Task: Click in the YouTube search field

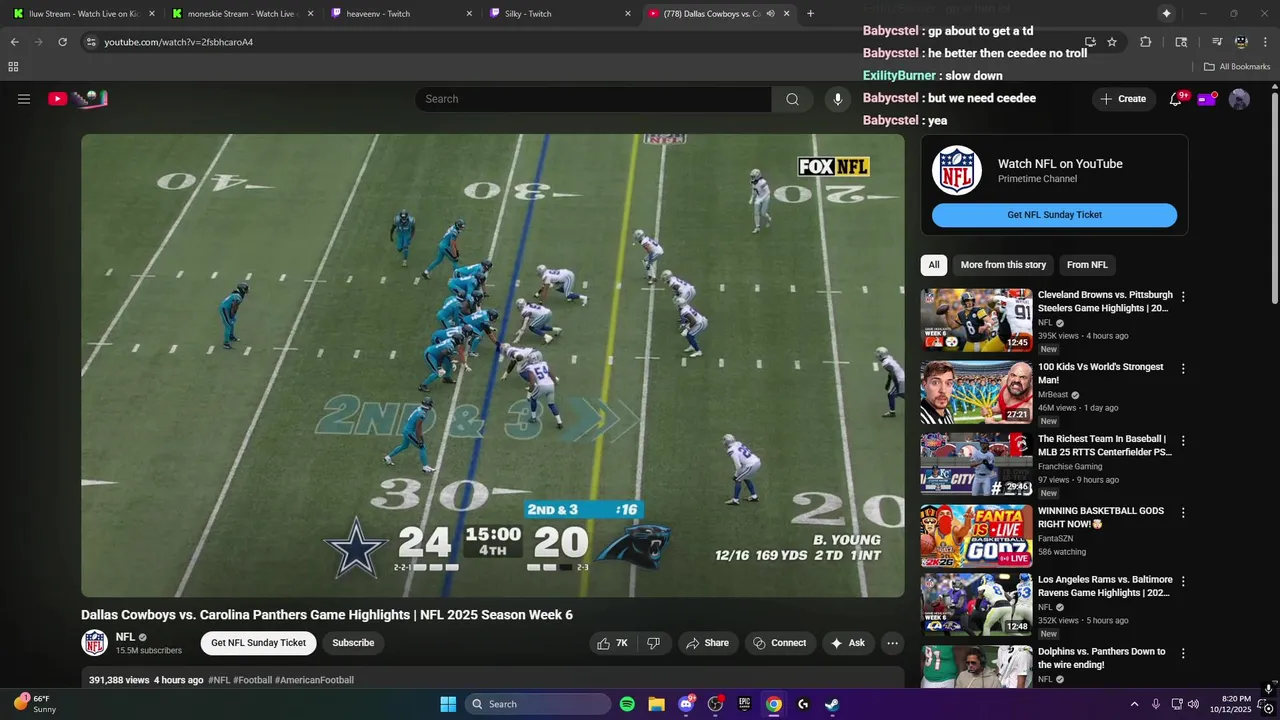Action: pyautogui.click(x=594, y=99)
